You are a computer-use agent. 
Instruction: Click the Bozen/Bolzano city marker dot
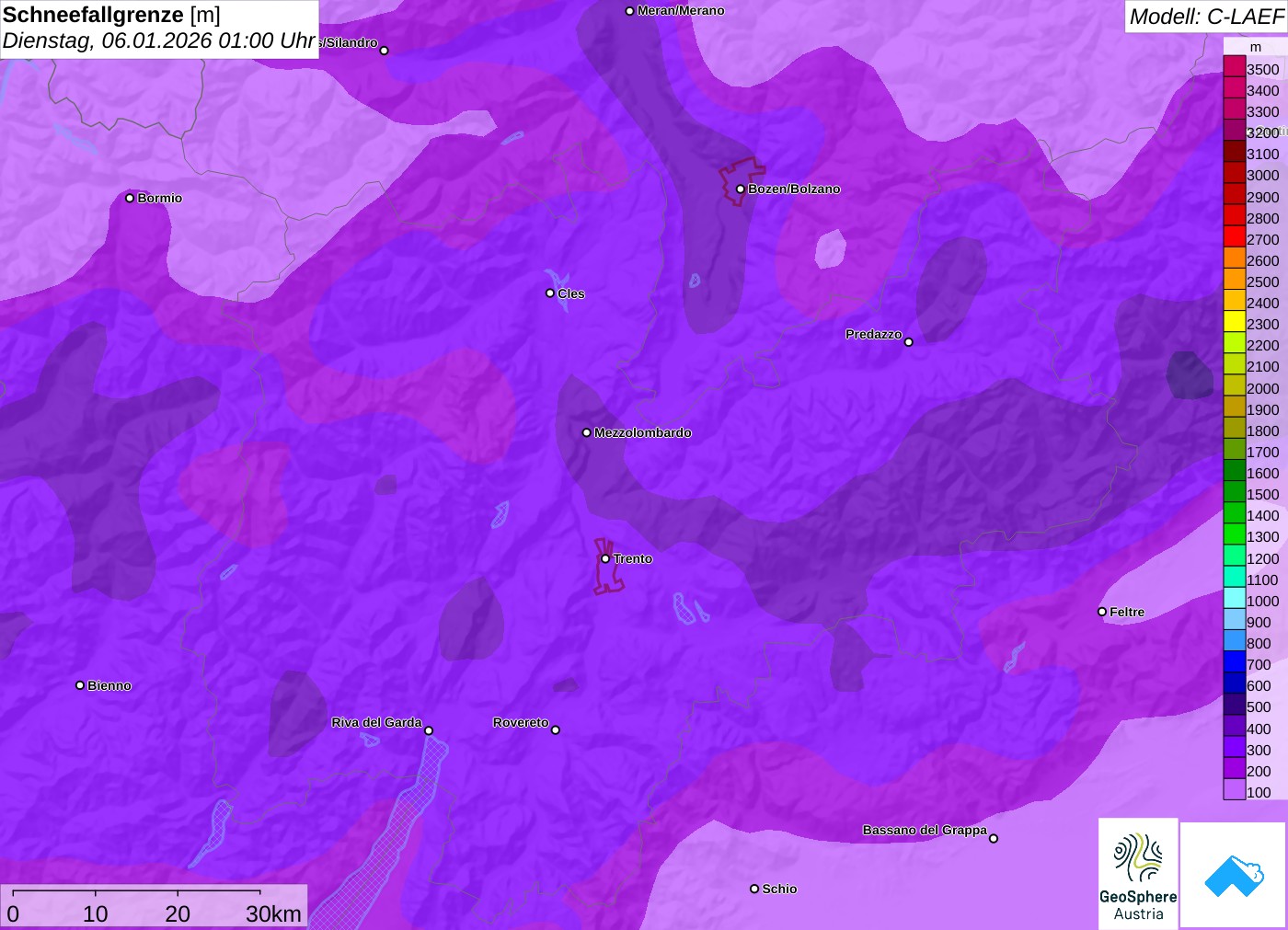[x=740, y=189]
